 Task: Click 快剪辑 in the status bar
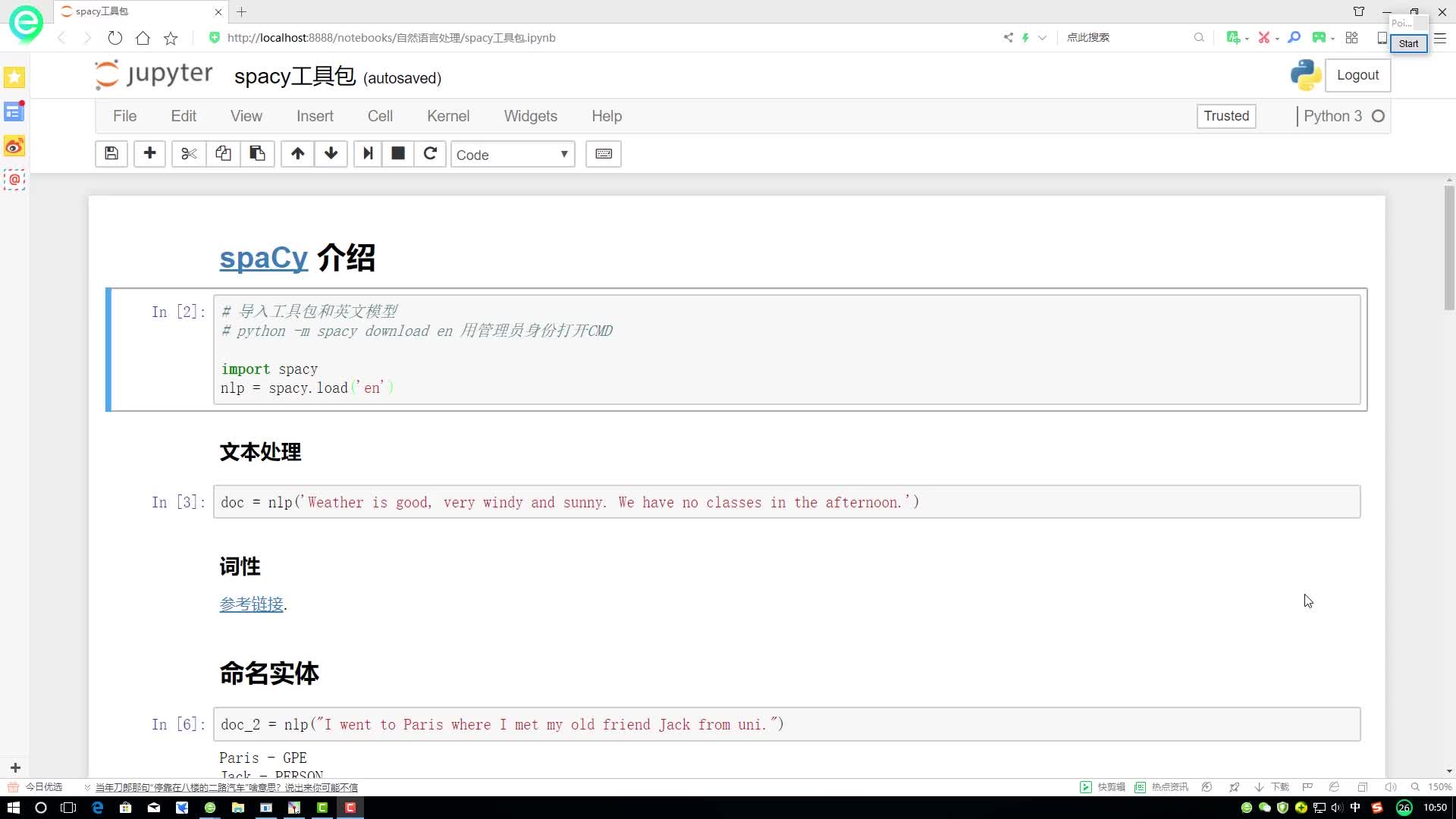1103,787
